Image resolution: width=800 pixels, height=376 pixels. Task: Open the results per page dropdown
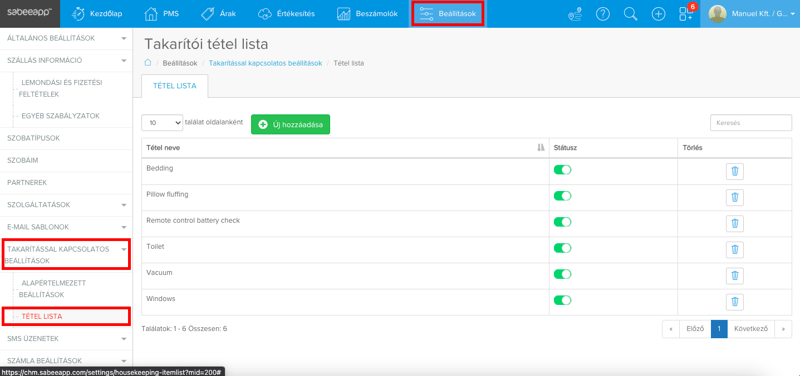point(162,122)
